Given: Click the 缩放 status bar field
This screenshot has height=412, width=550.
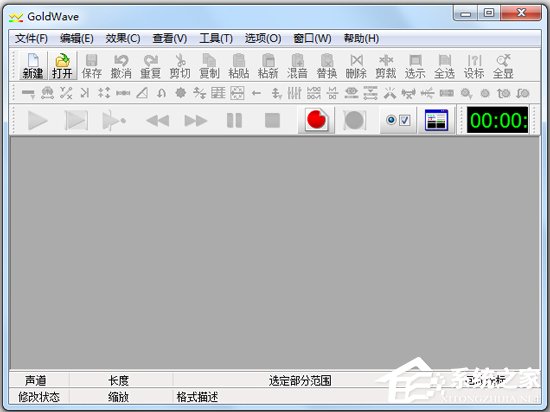Looking at the screenshot, I should (121, 397).
